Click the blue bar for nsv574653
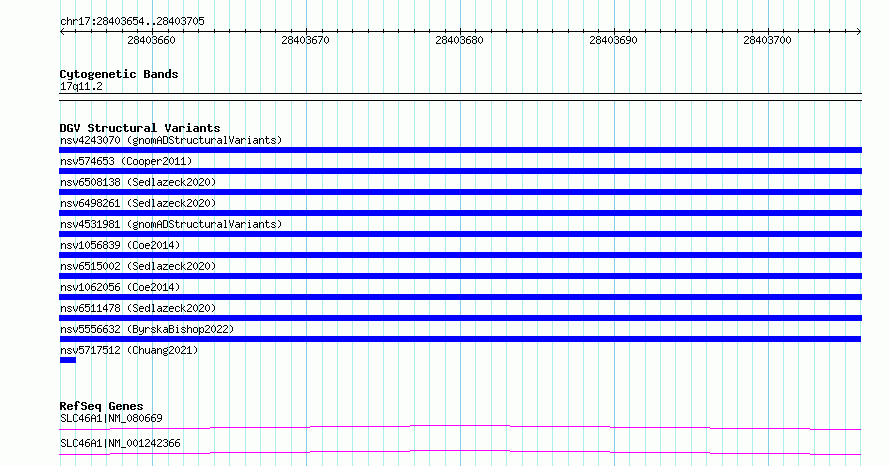This screenshot has height=466, width=890. click(x=460, y=171)
